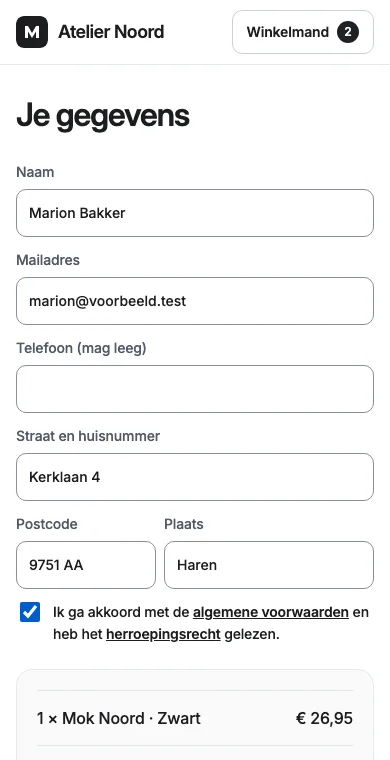The image size is (390, 760).
Task: Click the Mok Noord Zwart order line
Action: (195, 718)
